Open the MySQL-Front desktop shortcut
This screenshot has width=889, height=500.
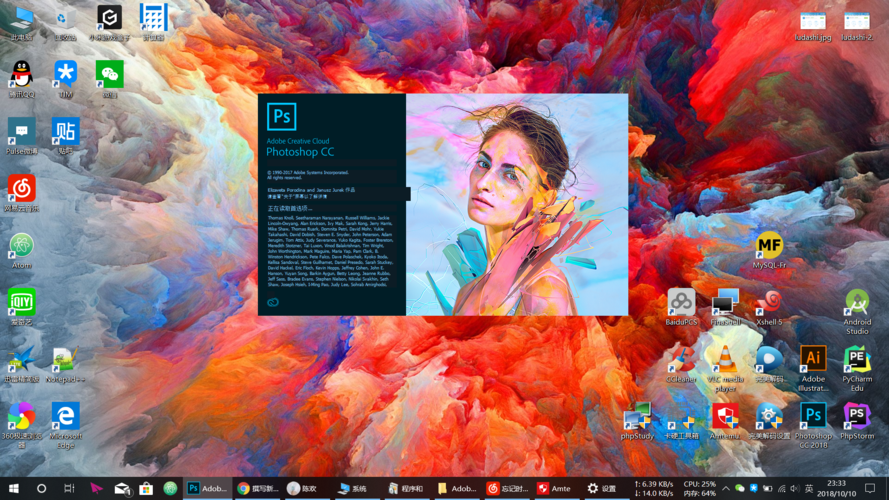pyautogui.click(x=769, y=251)
